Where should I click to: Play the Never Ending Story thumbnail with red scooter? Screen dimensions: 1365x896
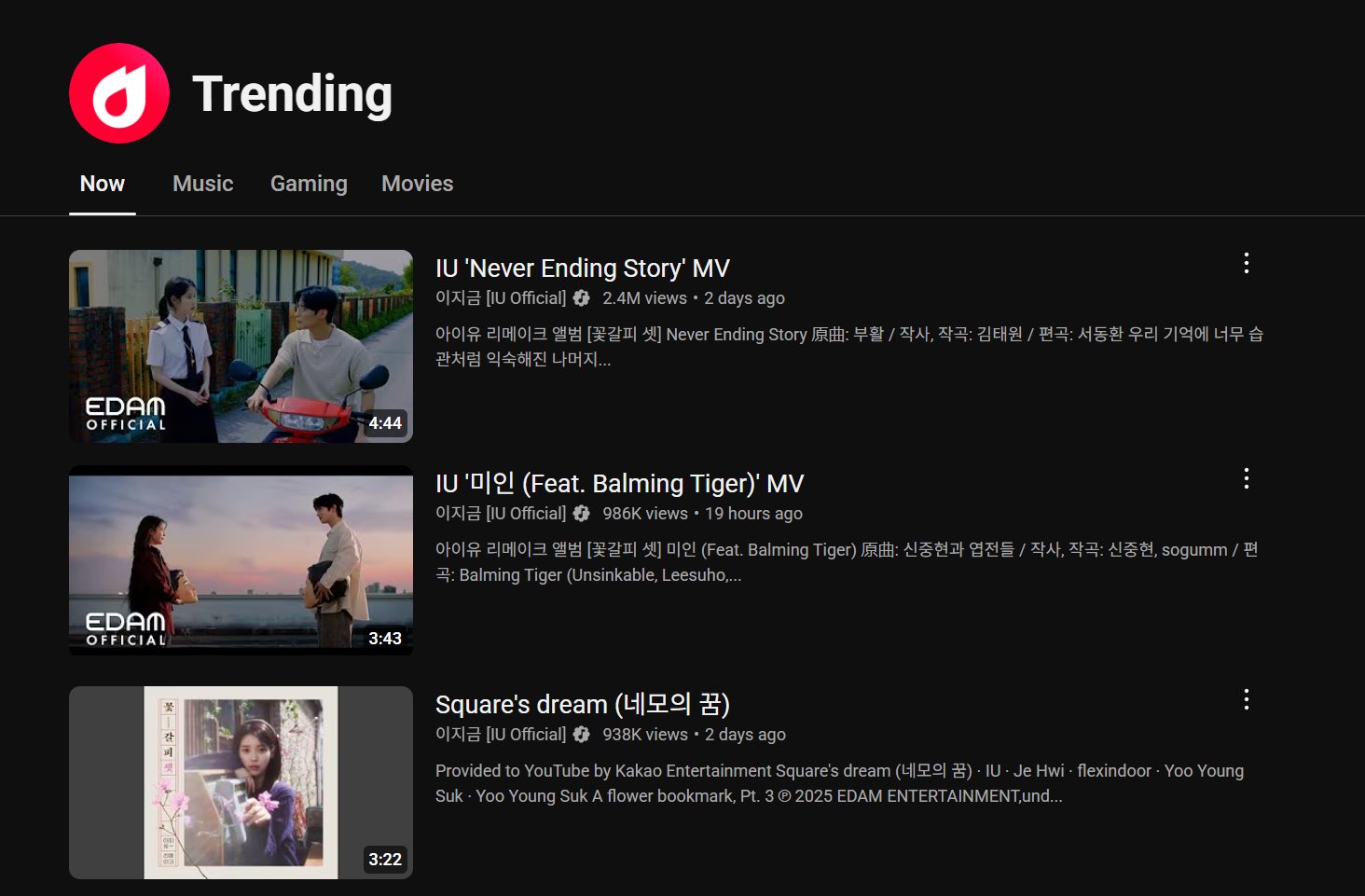[x=241, y=346]
